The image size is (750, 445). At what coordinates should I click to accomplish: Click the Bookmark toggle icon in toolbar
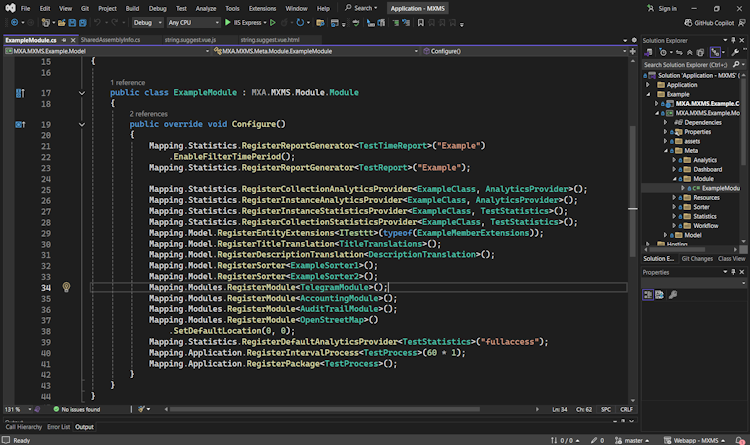point(420,22)
